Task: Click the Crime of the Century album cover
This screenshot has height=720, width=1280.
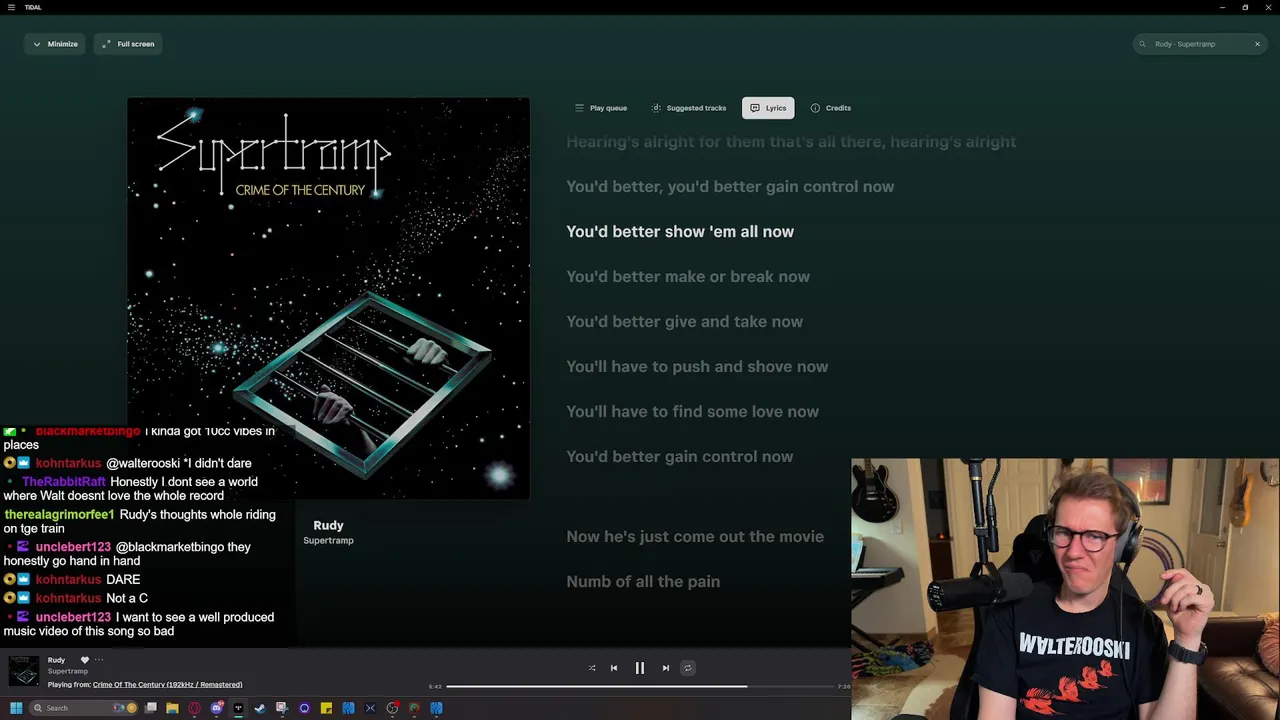Action: (x=328, y=298)
